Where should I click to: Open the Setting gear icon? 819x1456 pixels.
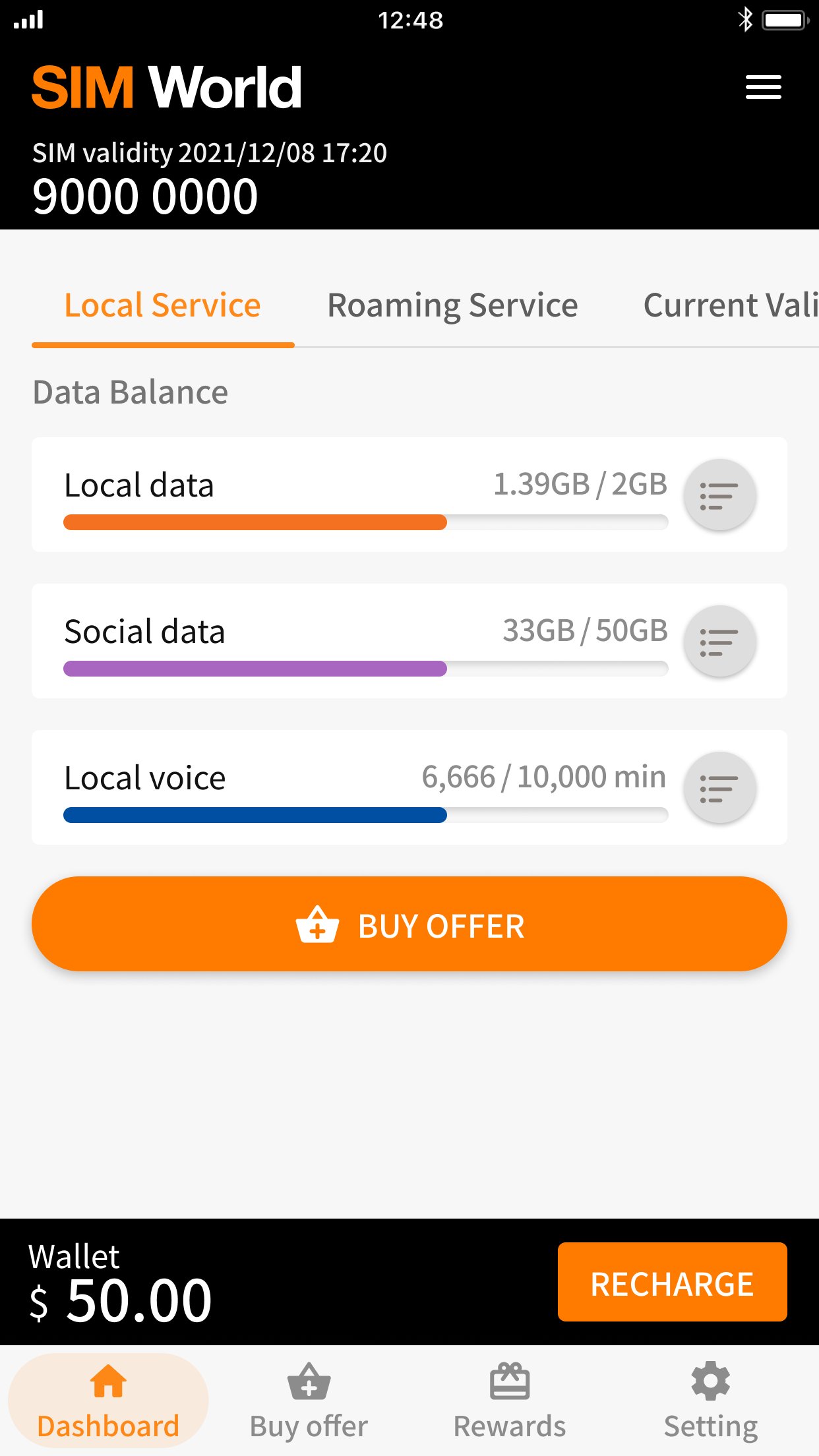coord(710,1381)
